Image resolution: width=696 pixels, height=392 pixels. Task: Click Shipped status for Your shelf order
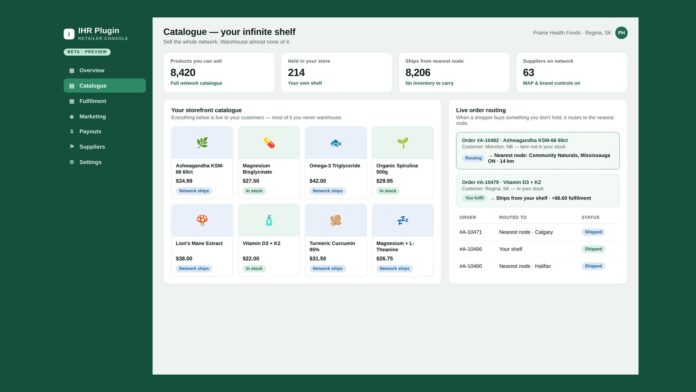tap(593, 249)
